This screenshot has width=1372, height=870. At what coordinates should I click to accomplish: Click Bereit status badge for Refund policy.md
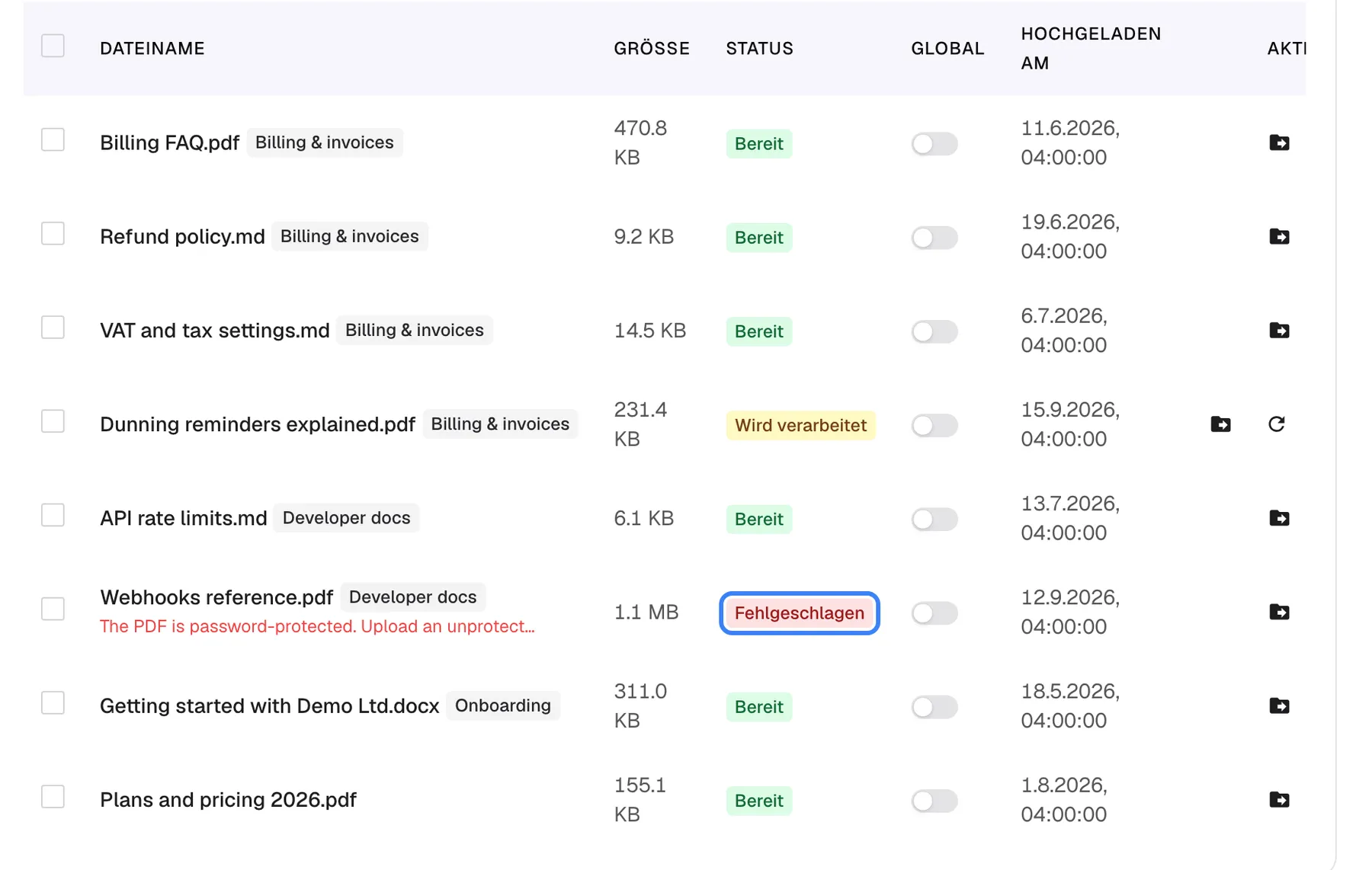758,237
